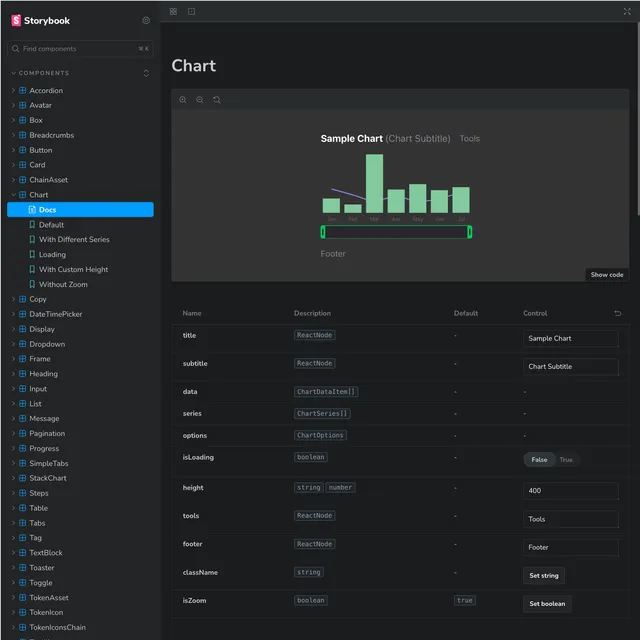Click Set string for className
640x640 pixels.
click(544, 576)
